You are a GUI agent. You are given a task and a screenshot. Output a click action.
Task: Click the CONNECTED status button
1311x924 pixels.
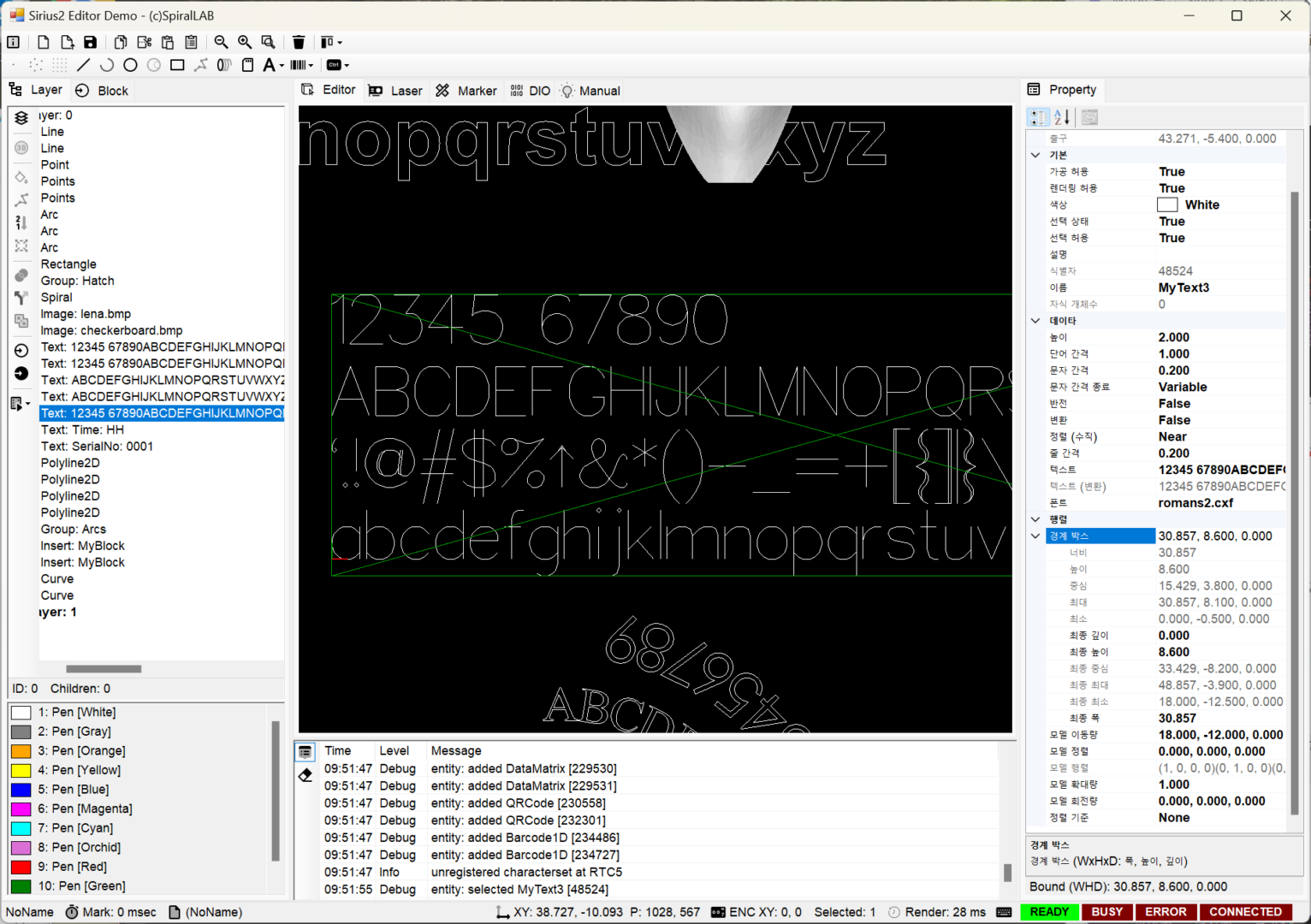point(1245,912)
